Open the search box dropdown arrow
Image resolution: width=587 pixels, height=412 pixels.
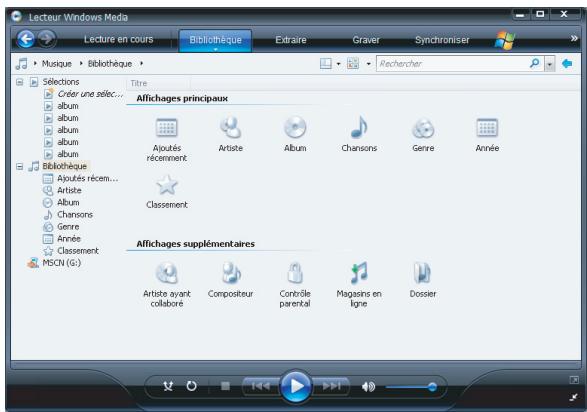pyautogui.click(x=549, y=64)
